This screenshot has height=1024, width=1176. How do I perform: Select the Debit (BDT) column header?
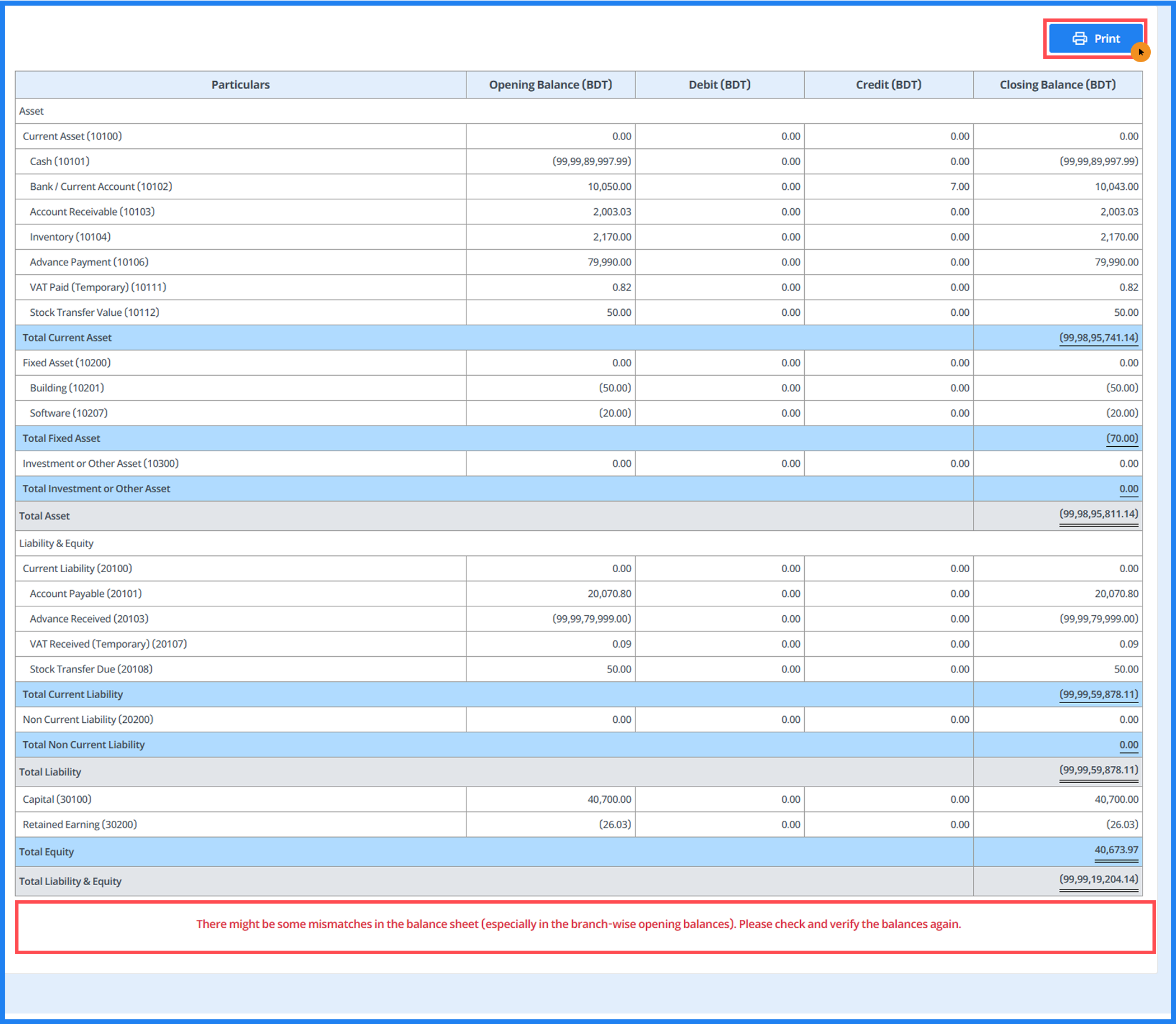point(720,85)
